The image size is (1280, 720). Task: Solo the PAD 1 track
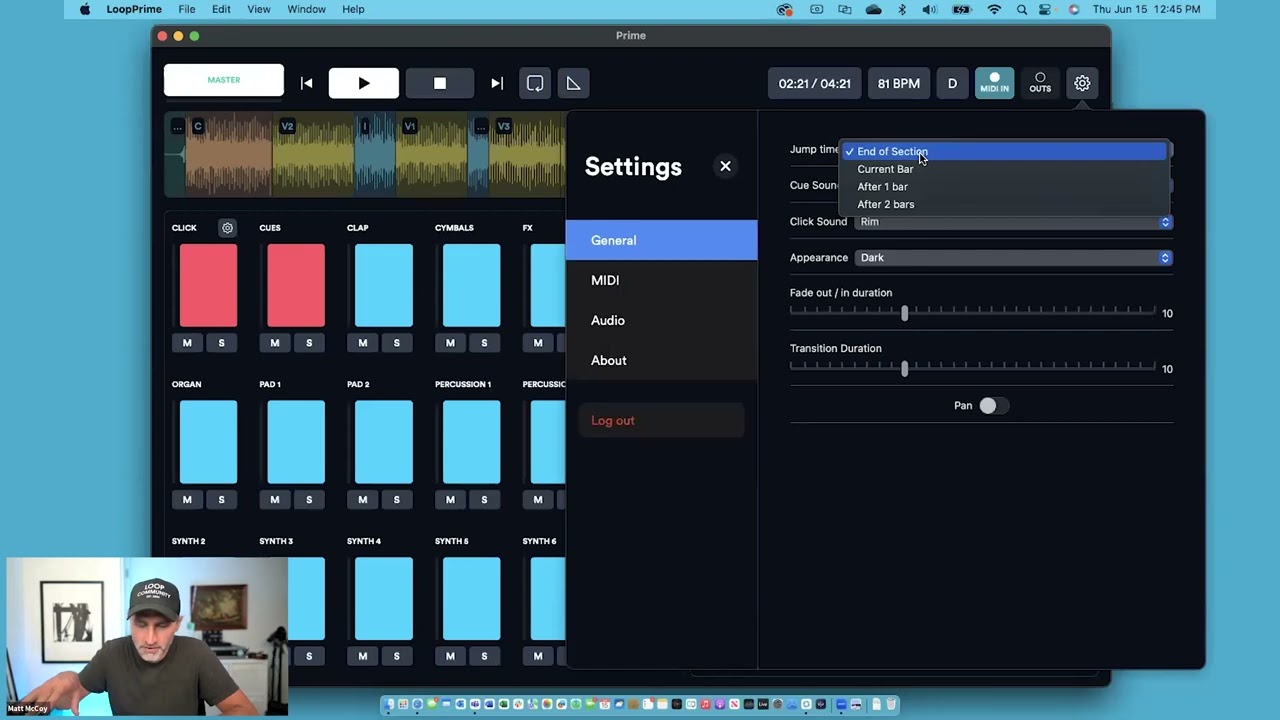click(309, 499)
